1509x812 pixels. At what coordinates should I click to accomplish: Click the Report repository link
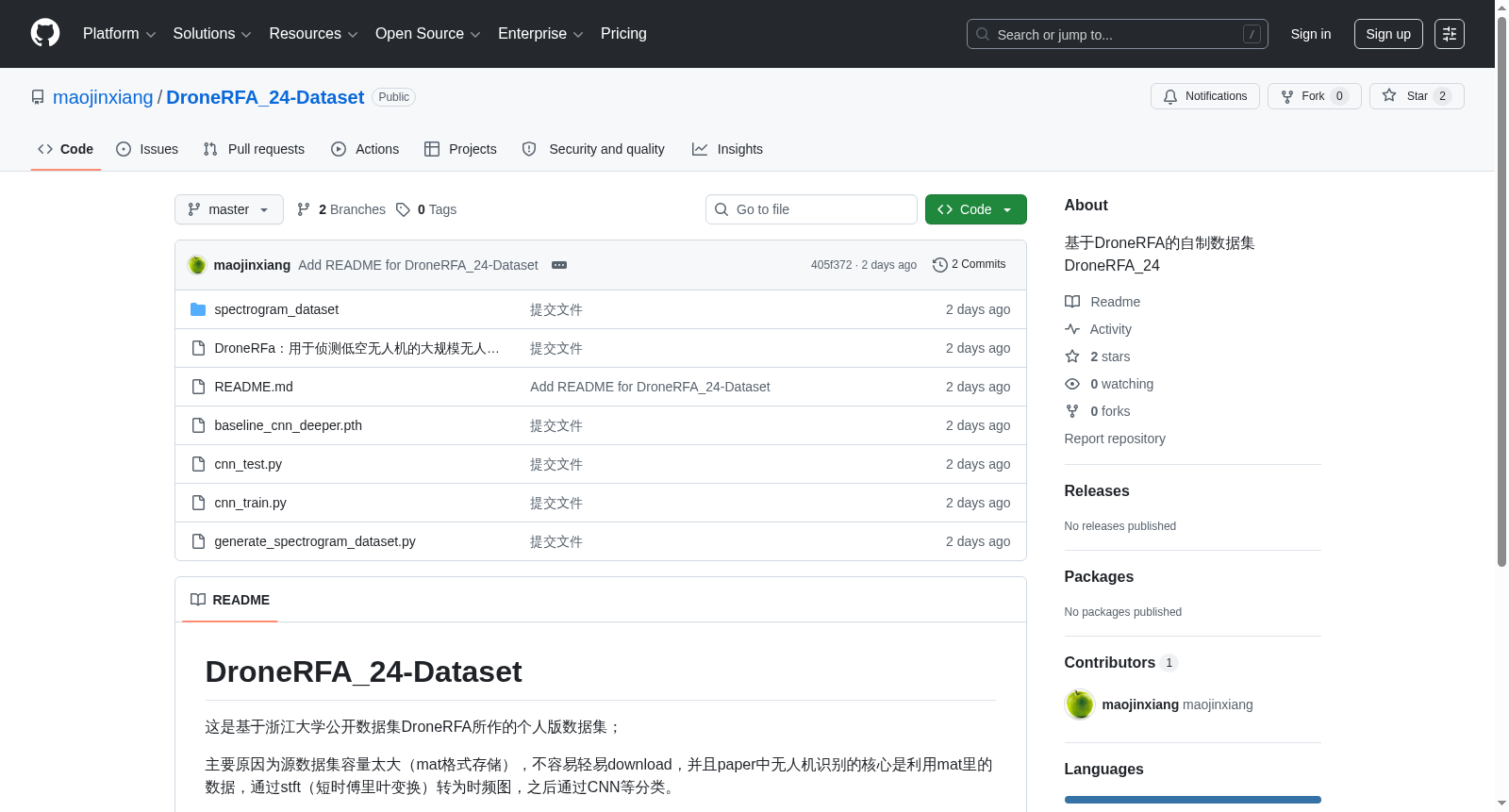pos(1115,439)
